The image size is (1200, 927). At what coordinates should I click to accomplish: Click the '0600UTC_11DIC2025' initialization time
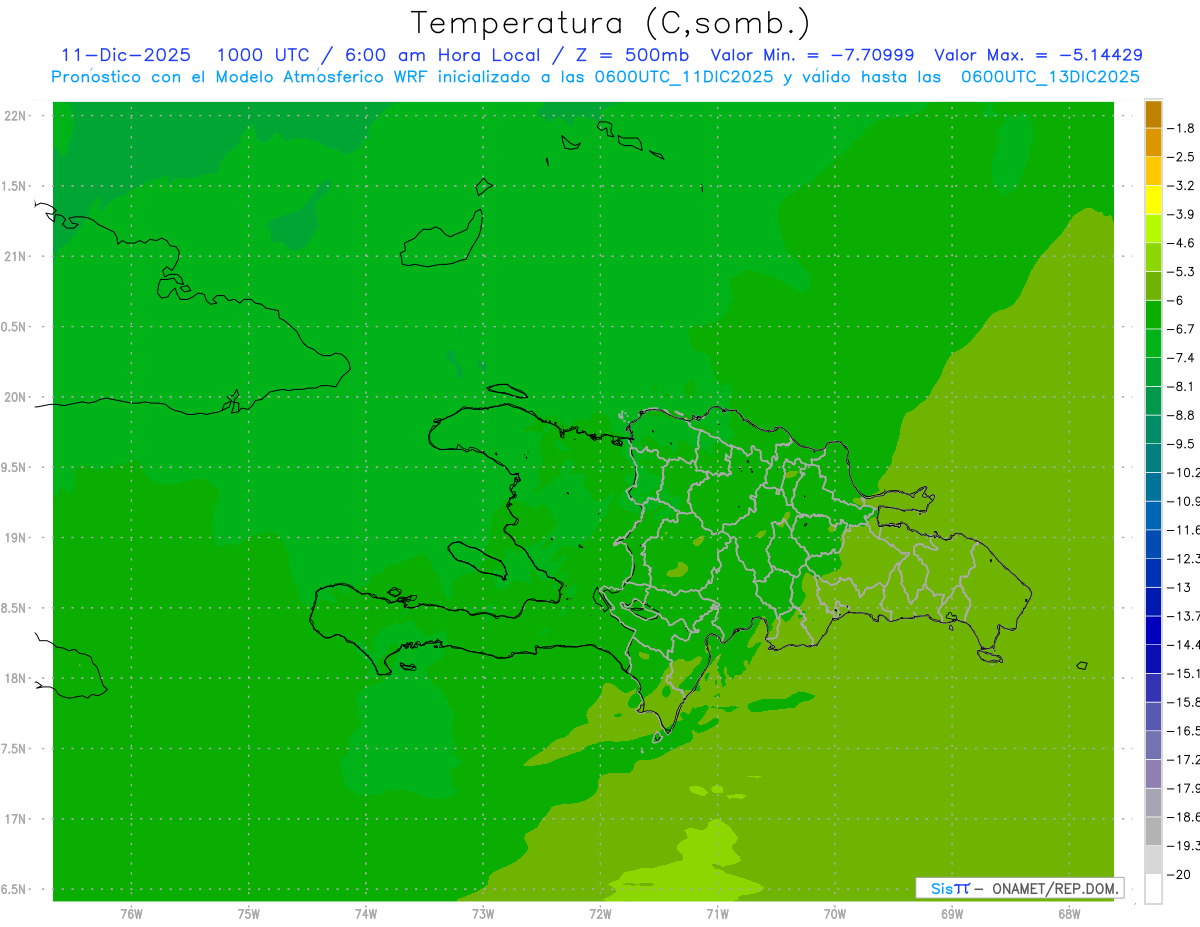[684, 77]
